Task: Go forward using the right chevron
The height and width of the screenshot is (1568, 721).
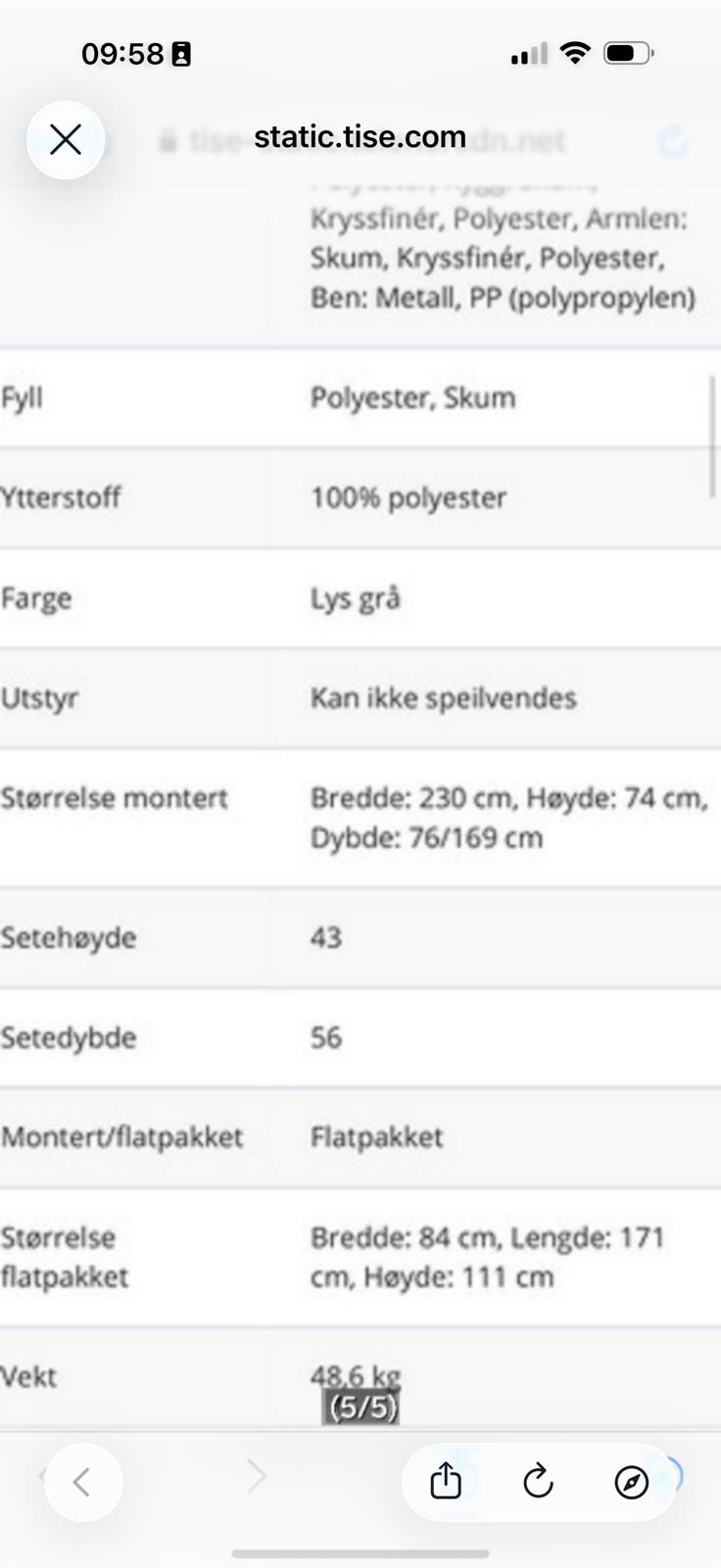Action: [x=256, y=1475]
